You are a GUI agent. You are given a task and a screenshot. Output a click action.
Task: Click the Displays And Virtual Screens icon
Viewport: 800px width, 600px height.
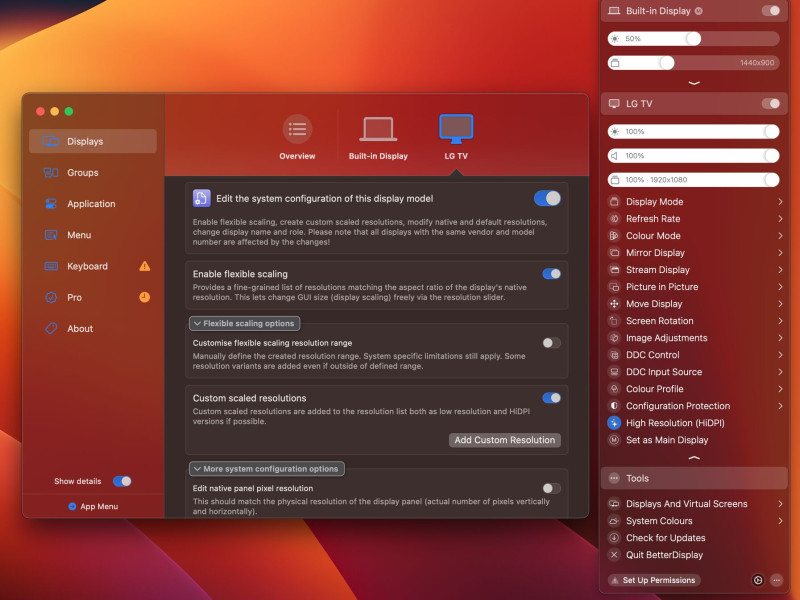click(614, 504)
